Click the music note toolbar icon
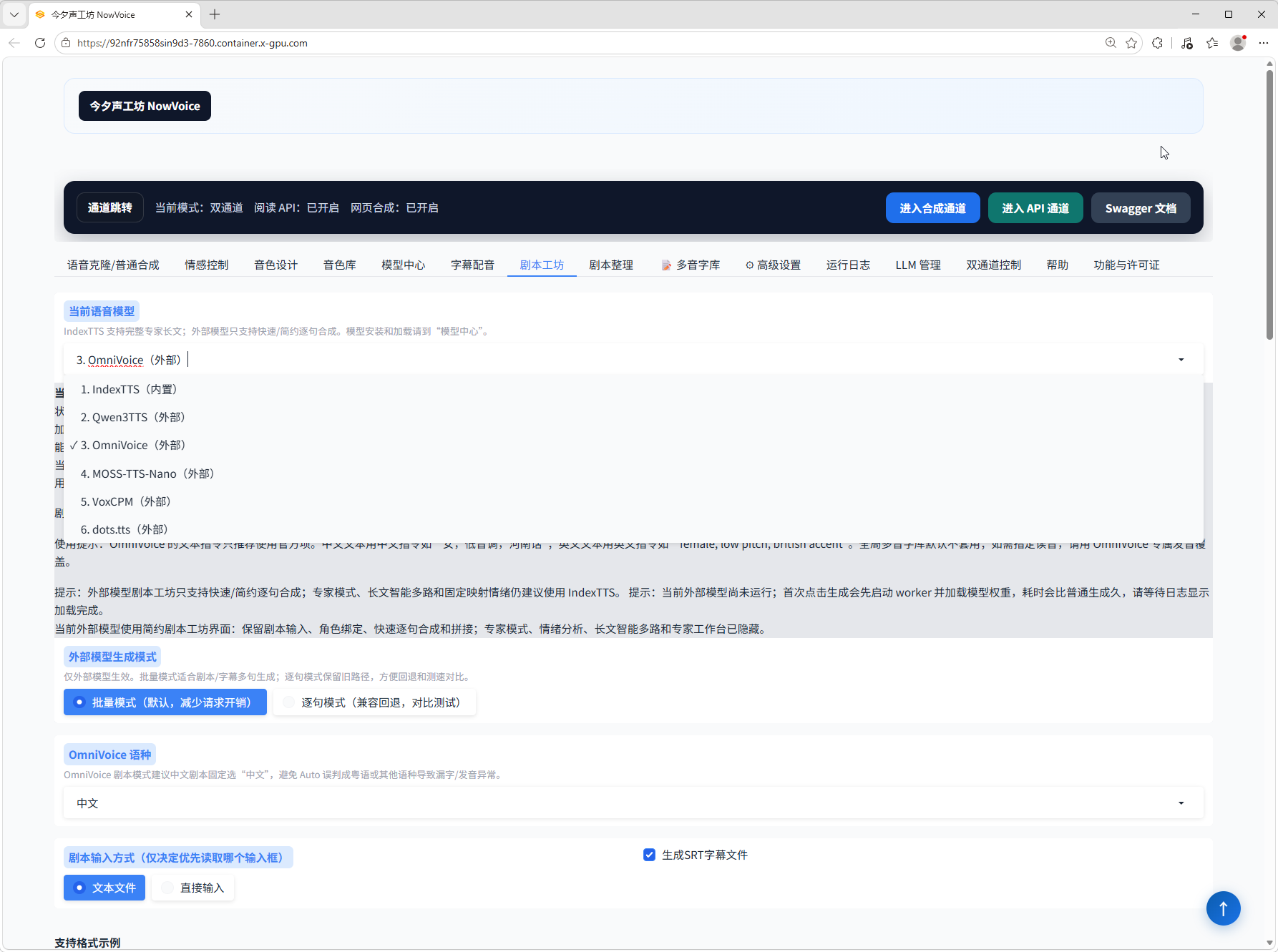The width and height of the screenshot is (1278, 952). [1186, 43]
